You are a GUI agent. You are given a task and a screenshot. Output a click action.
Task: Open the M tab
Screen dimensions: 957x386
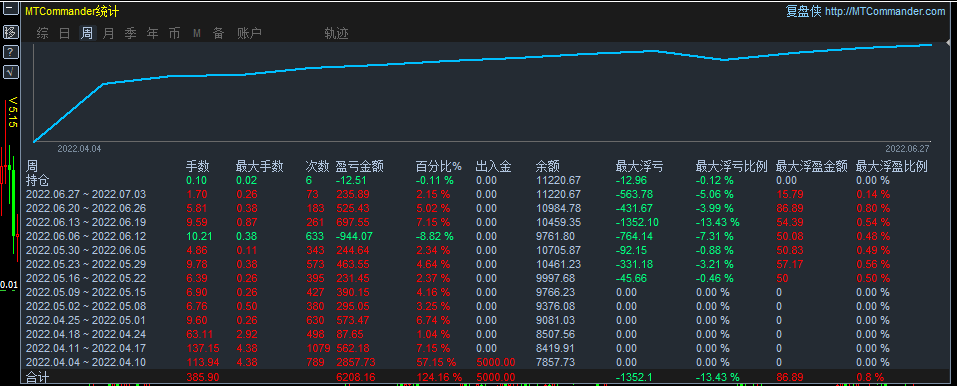197,34
